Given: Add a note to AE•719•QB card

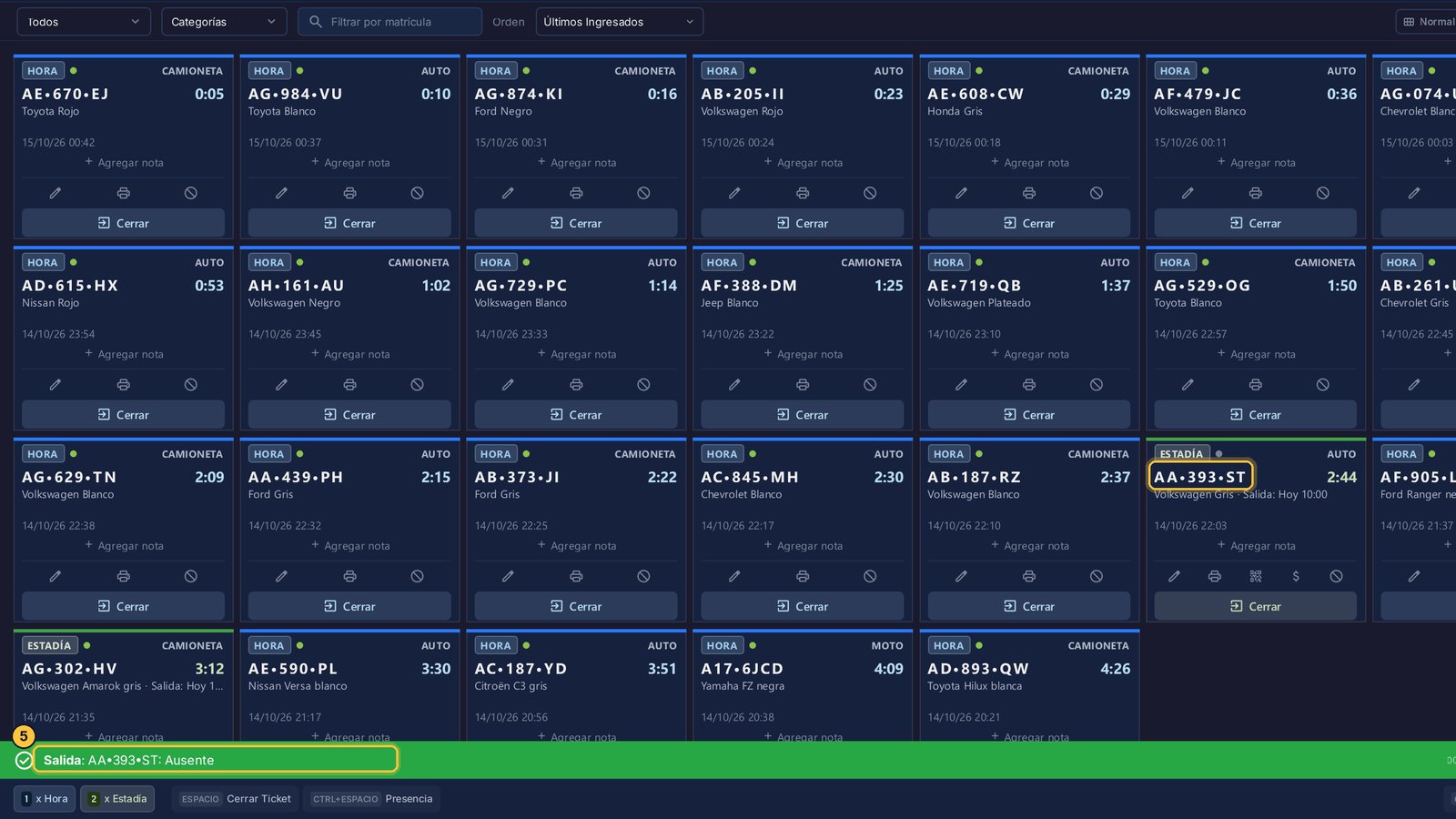Looking at the screenshot, I should click(x=1029, y=354).
